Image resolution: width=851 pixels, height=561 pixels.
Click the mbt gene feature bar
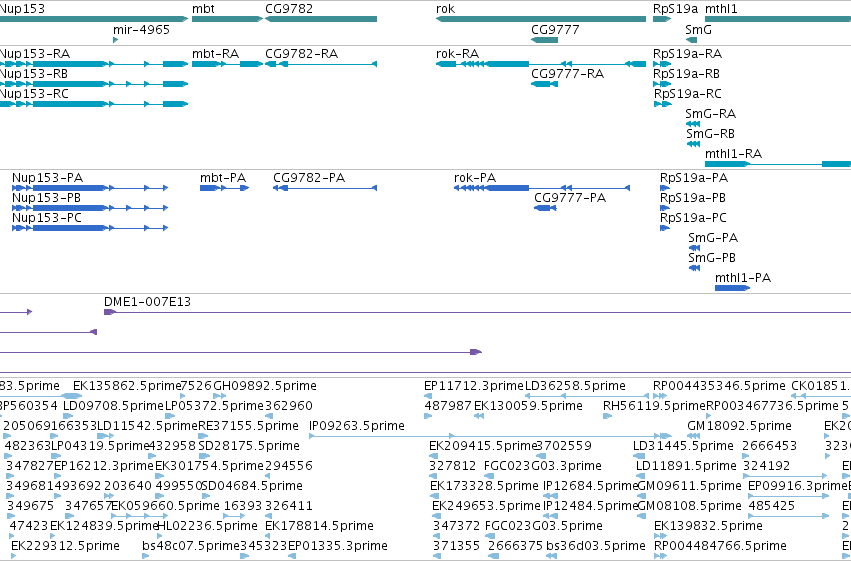[x=227, y=19]
